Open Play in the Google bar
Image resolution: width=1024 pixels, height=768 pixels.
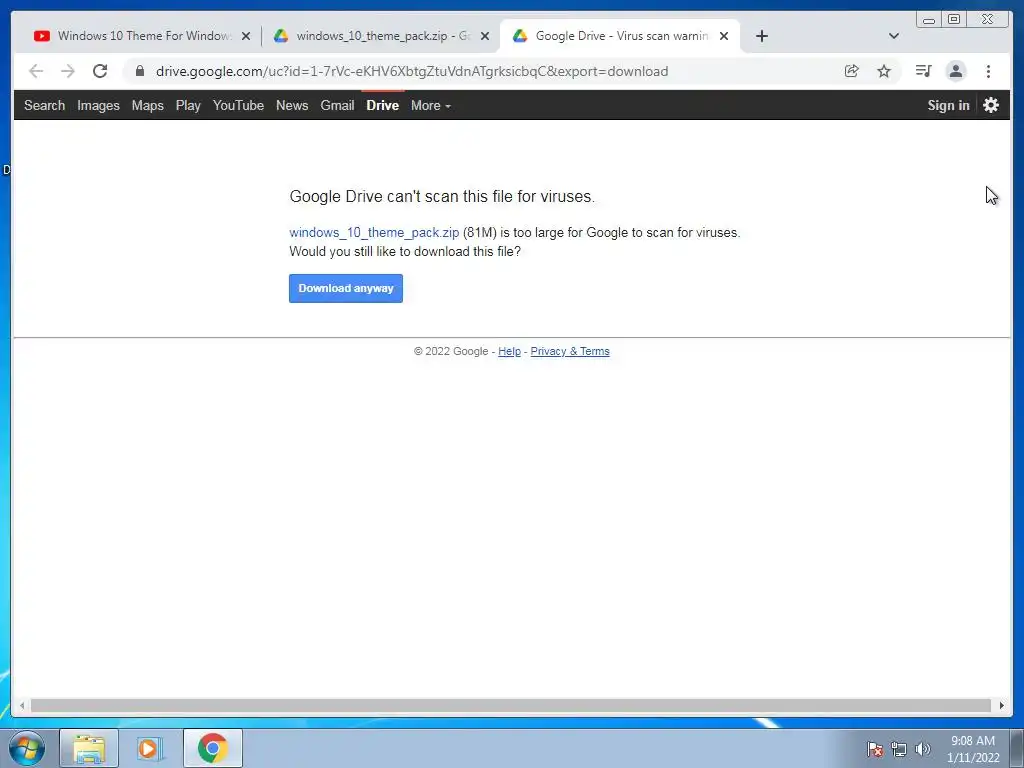click(x=188, y=105)
